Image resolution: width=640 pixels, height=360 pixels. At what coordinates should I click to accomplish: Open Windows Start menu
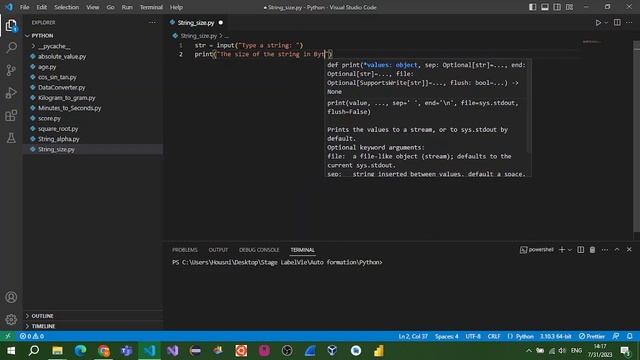(x=11, y=351)
